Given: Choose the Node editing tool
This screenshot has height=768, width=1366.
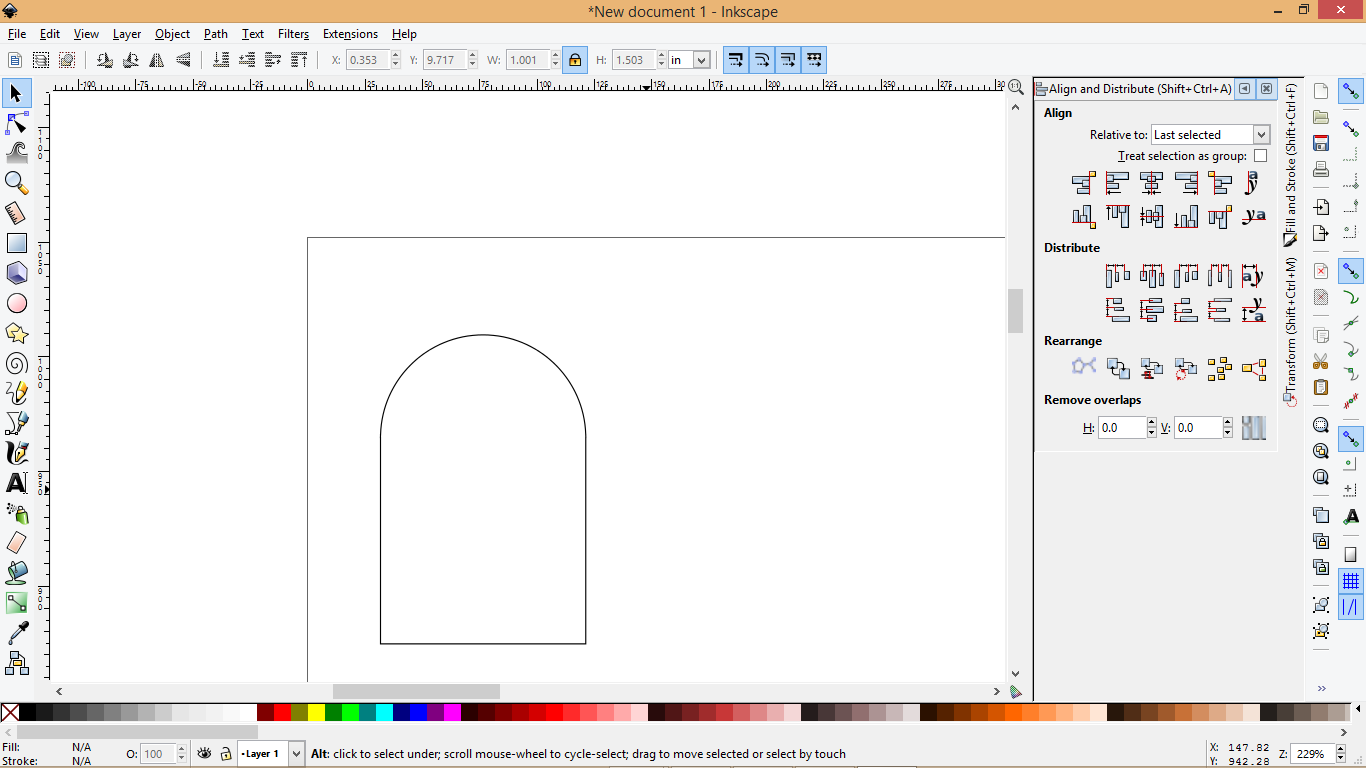Looking at the screenshot, I should (x=16, y=122).
